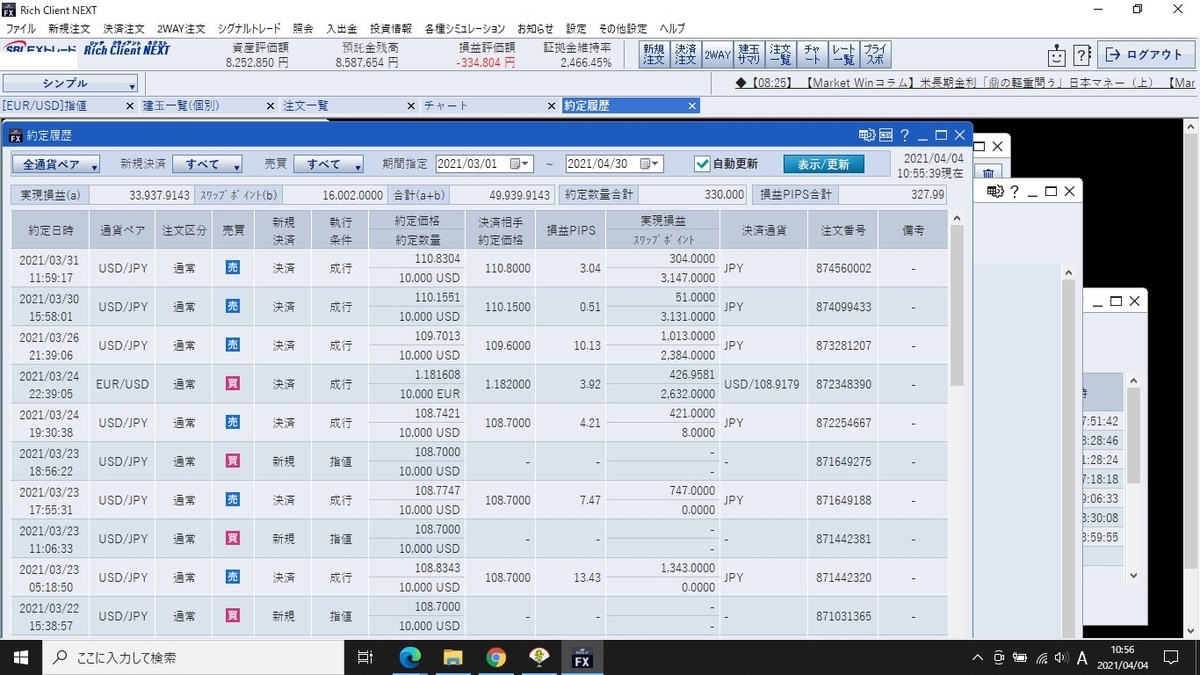Image resolution: width=1200 pixels, height=675 pixels.
Task: Click 売 badge in 2021/03/31 row
Action: (x=232, y=268)
